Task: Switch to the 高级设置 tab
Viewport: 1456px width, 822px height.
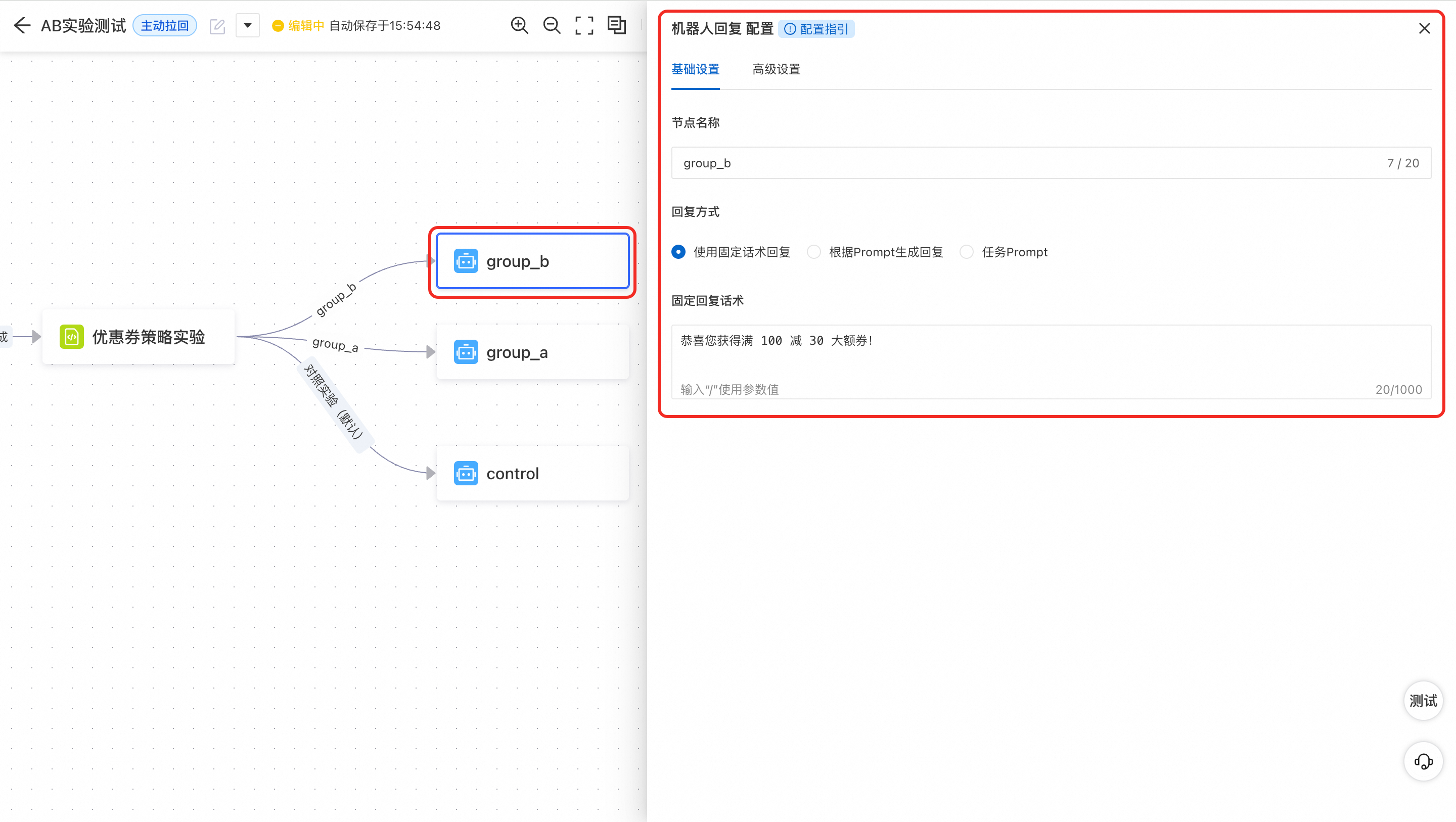Action: coord(776,69)
